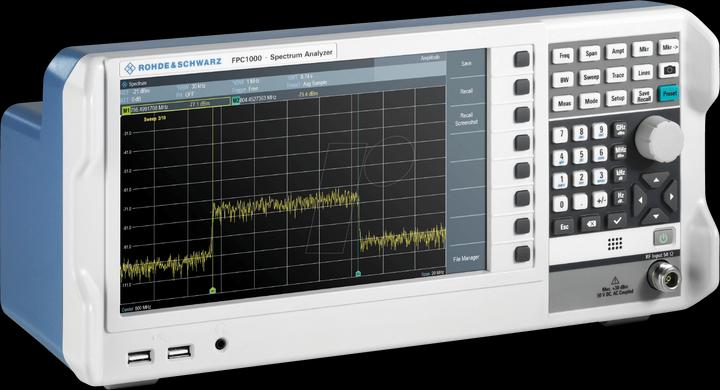Tap numeric key 9

point(601,131)
